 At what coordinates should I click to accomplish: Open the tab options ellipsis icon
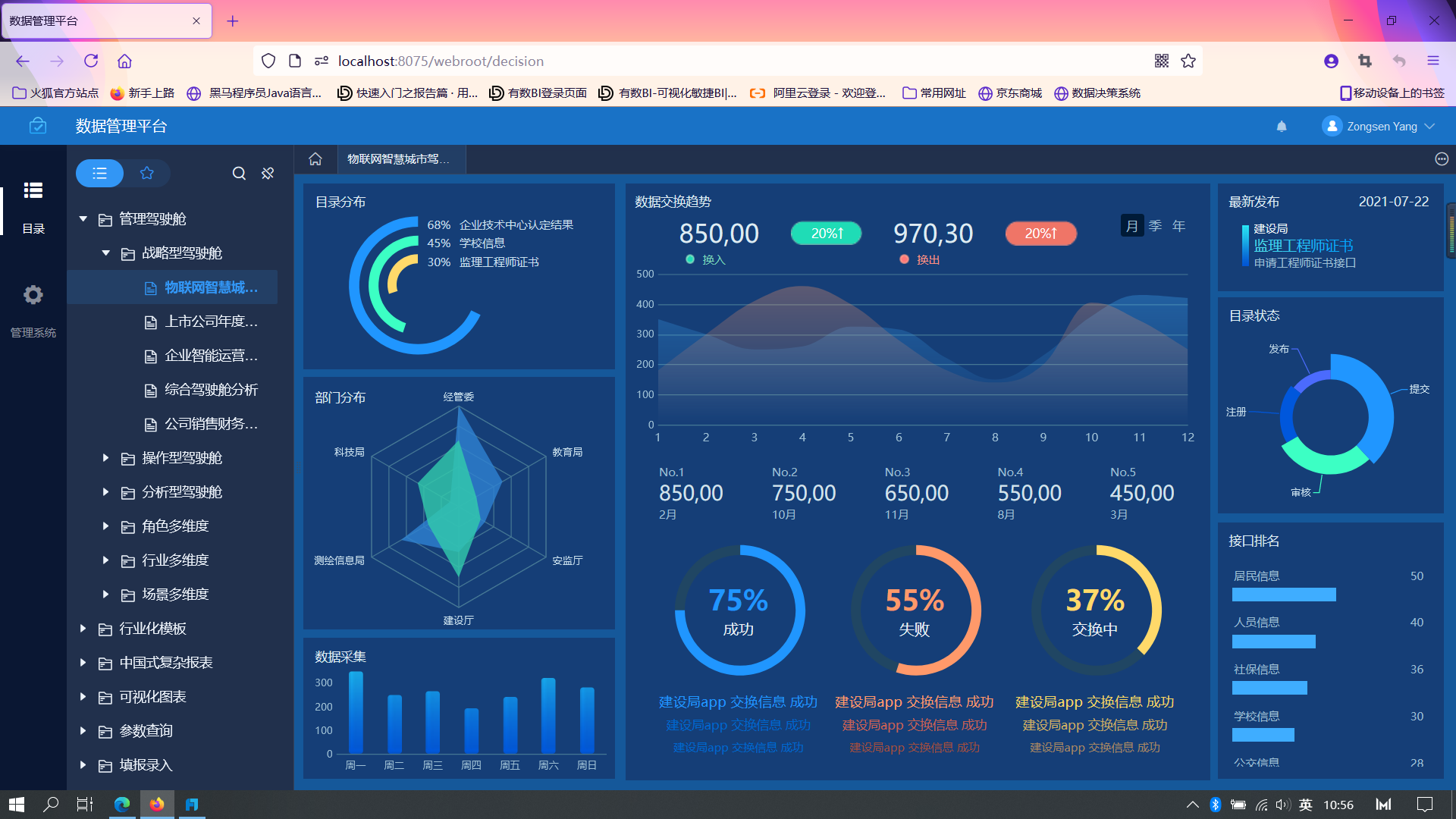(x=1442, y=159)
